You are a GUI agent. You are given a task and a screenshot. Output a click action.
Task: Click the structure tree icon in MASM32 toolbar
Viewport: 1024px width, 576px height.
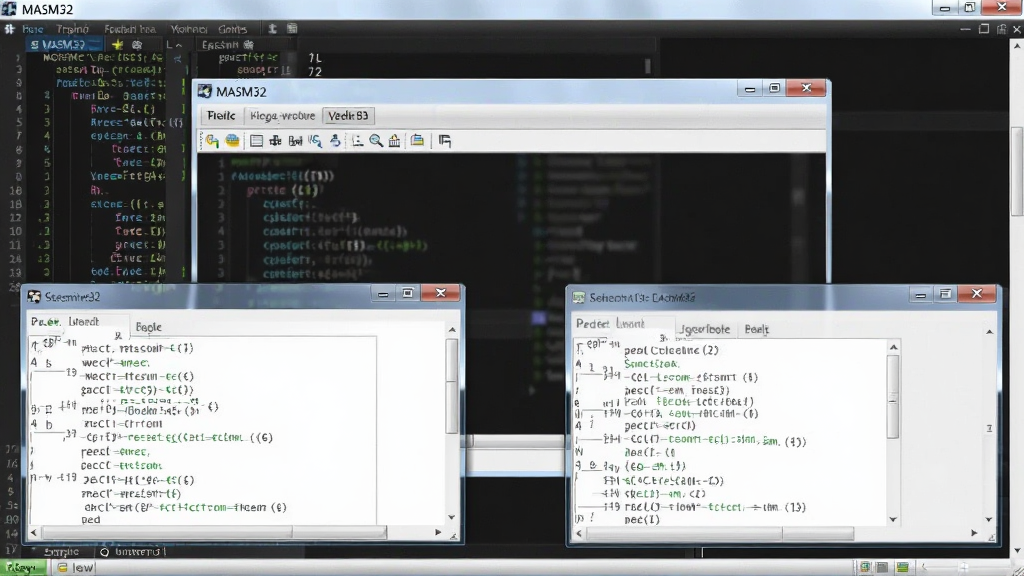pos(276,140)
